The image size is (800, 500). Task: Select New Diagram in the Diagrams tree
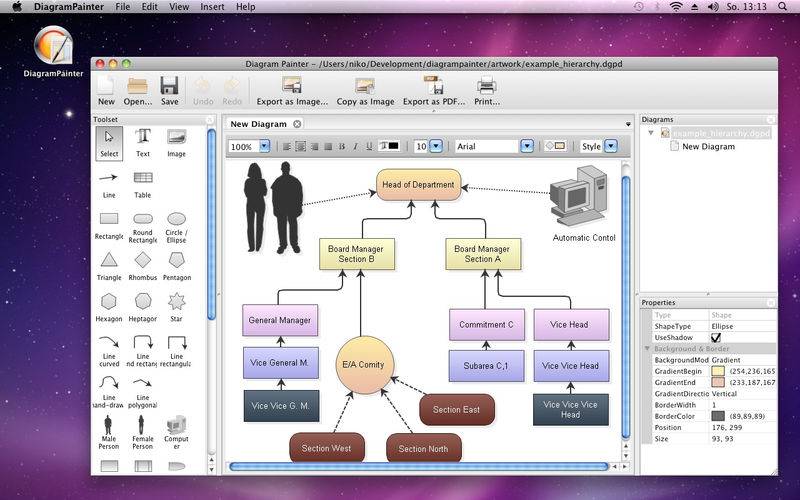pos(708,146)
